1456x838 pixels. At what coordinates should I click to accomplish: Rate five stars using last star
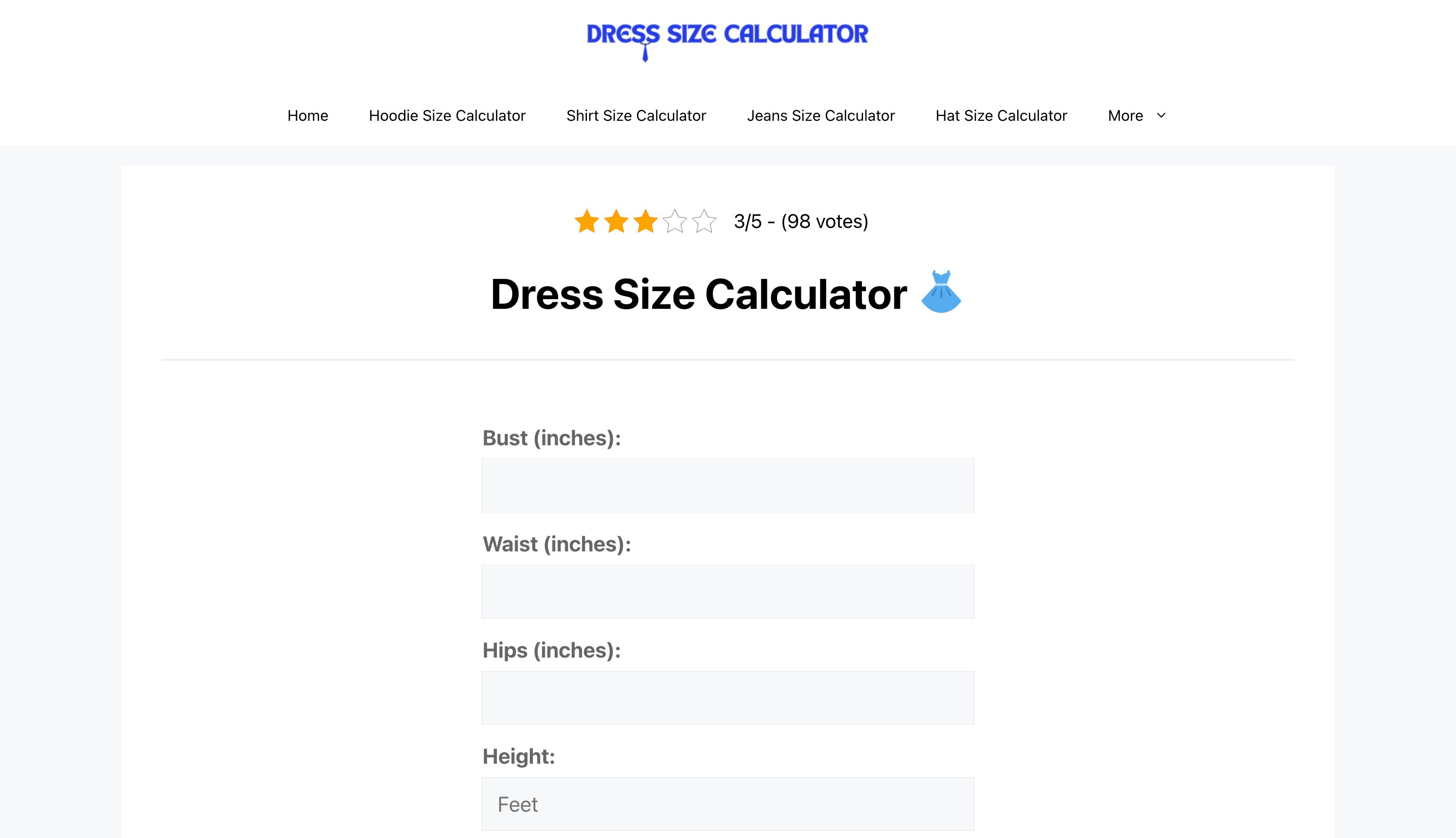click(704, 221)
